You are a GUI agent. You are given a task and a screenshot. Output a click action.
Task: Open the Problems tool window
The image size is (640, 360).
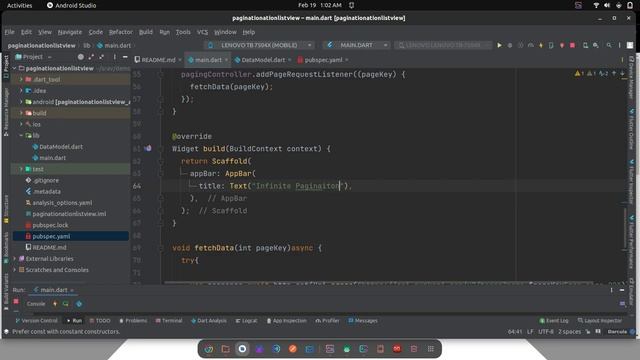click(133, 321)
